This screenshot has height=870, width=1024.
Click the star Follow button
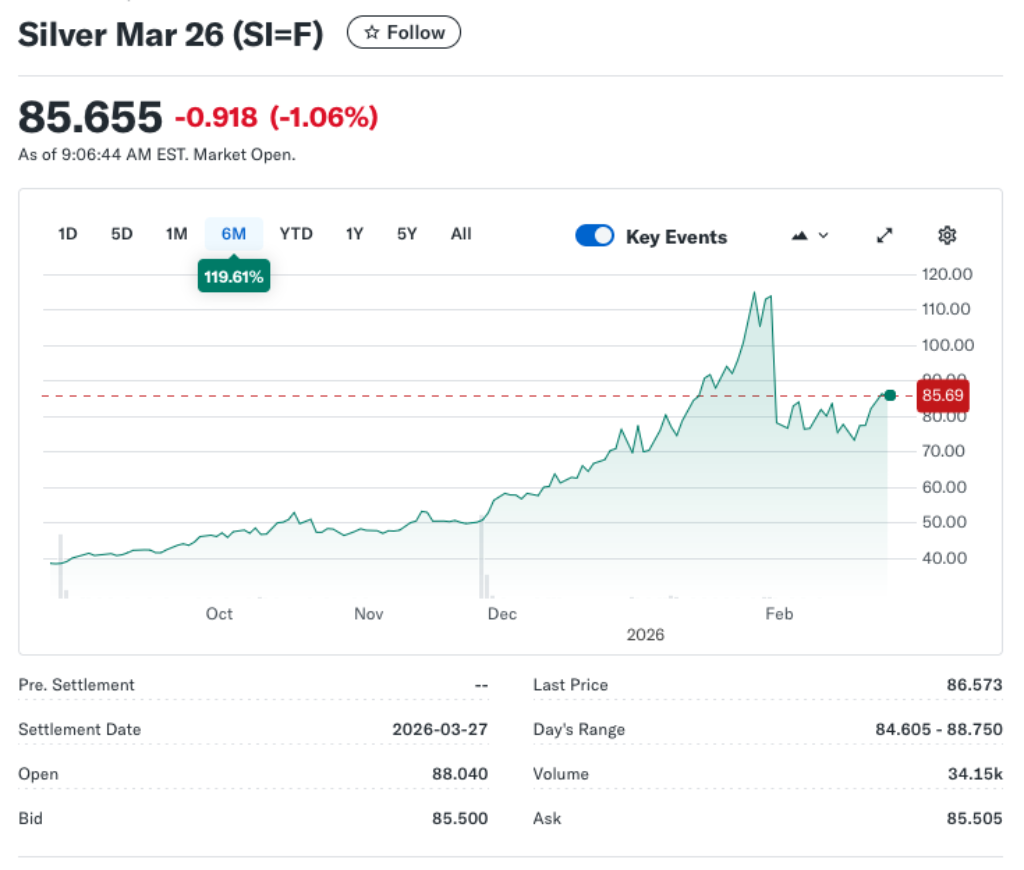tap(403, 33)
